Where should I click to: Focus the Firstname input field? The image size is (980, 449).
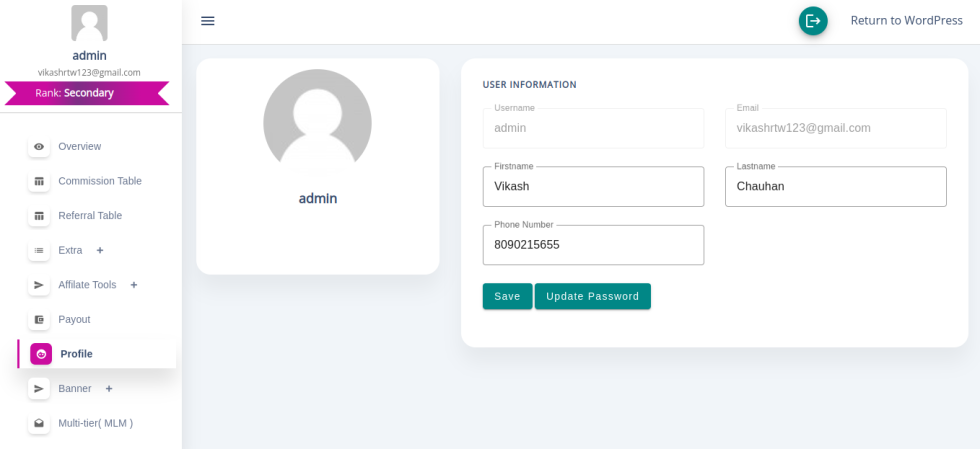click(x=593, y=187)
